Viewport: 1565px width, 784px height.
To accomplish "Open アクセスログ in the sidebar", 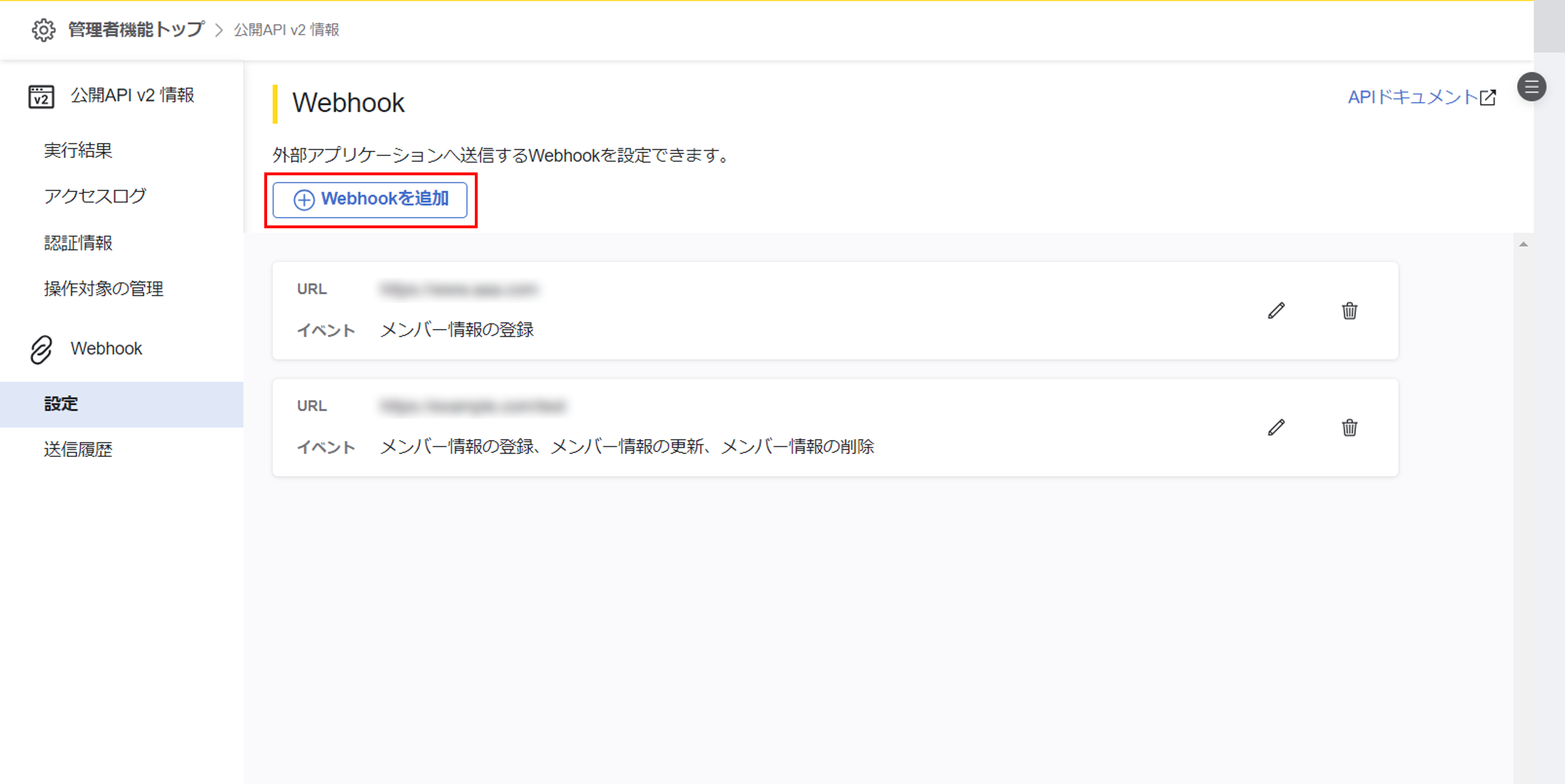I will [95, 196].
